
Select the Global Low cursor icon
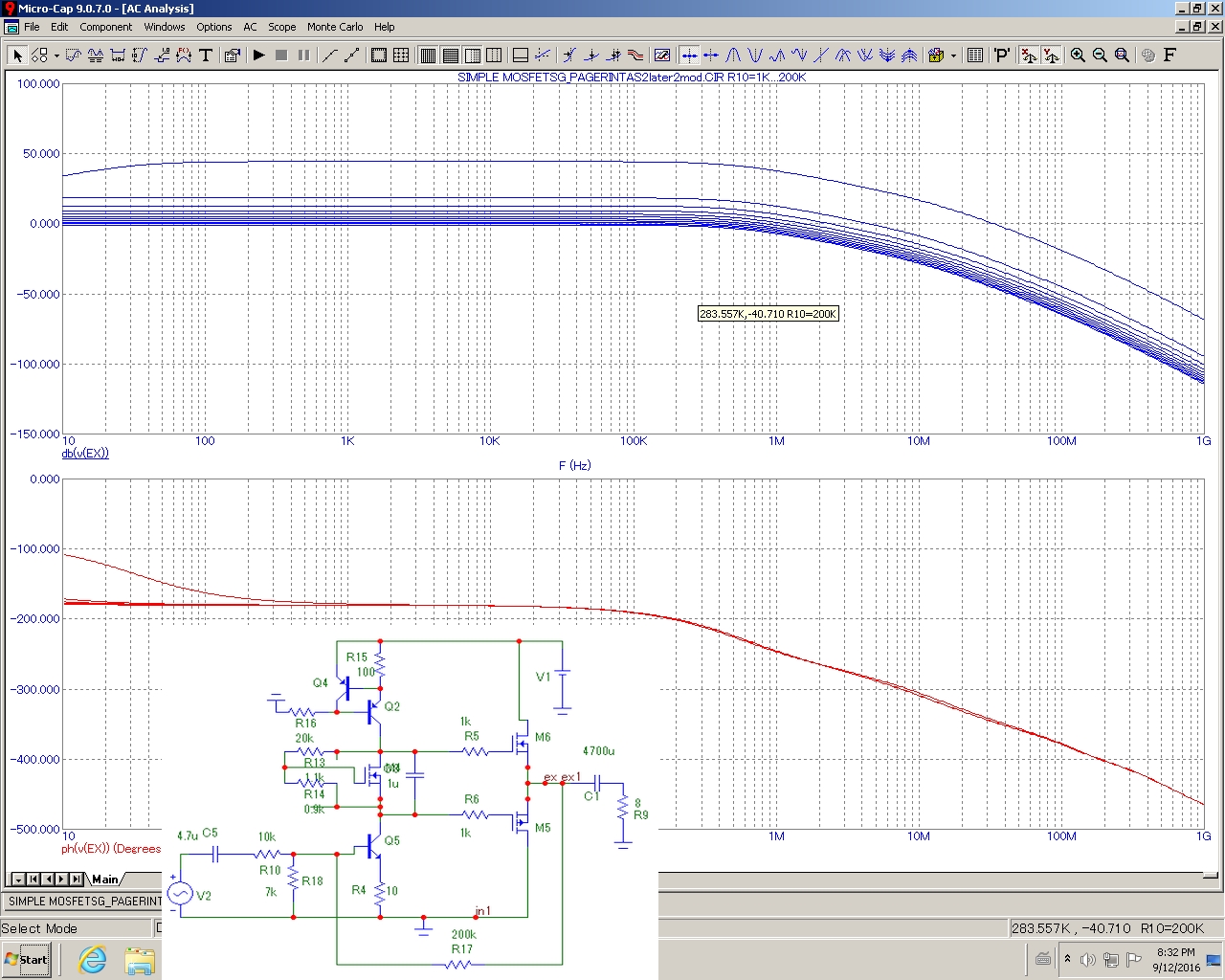tap(865, 56)
